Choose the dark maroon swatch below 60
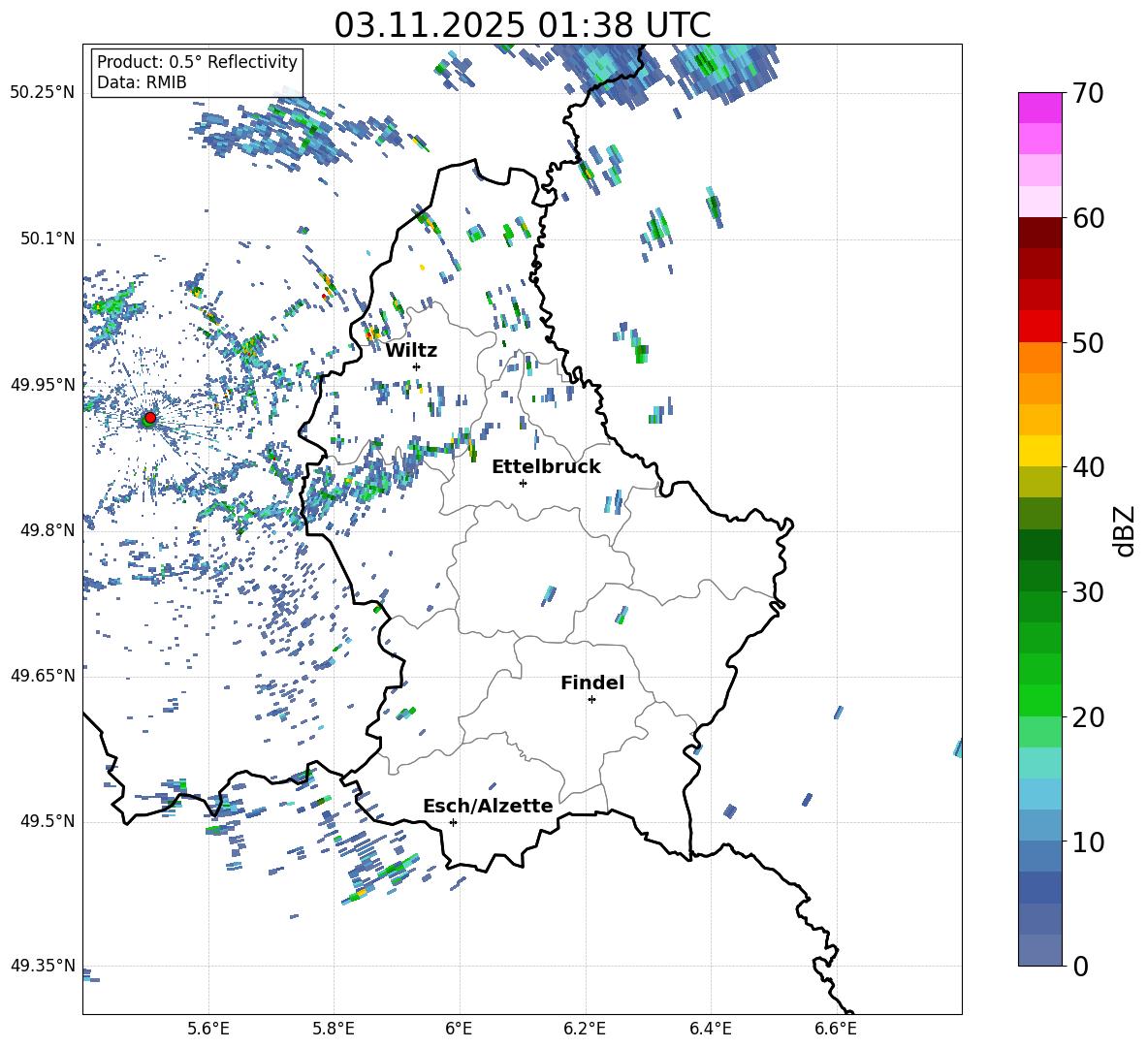Image resolution: width=1148 pixels, height=1048 pixels. pos(1040,233)
